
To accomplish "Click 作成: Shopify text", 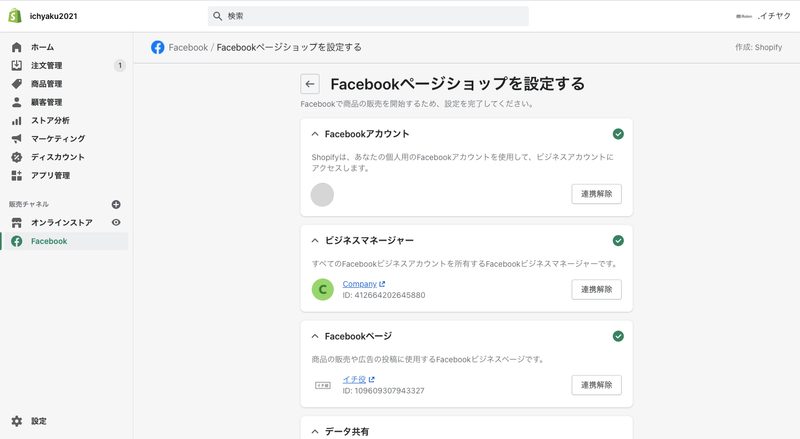I will point(759,47).
